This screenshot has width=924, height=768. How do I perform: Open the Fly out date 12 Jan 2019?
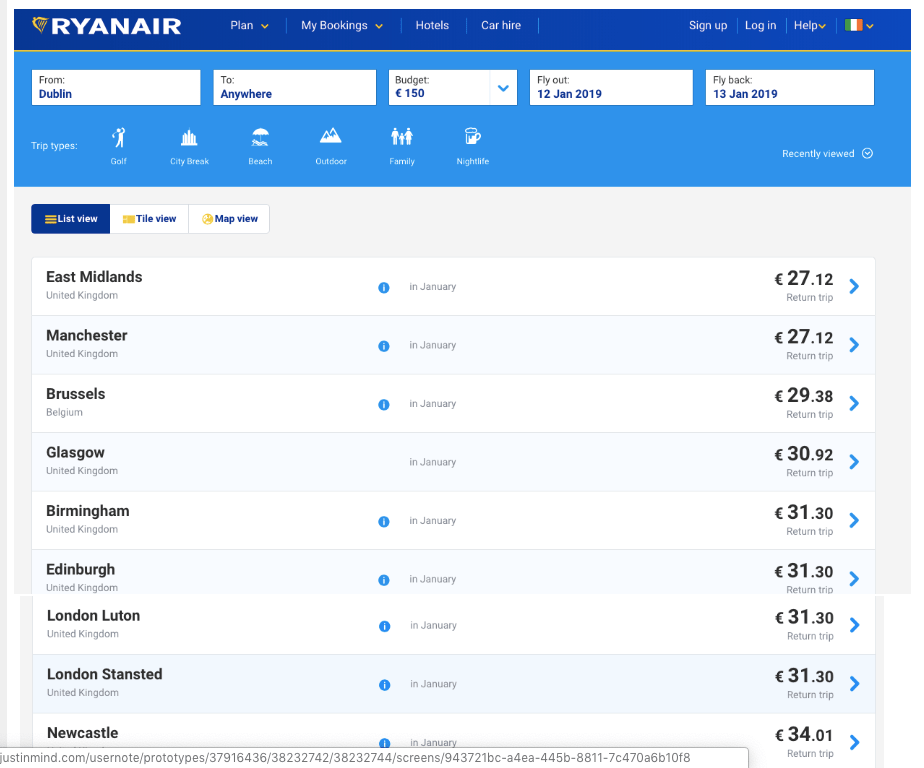pyautogui.click(x=611, y=88)
